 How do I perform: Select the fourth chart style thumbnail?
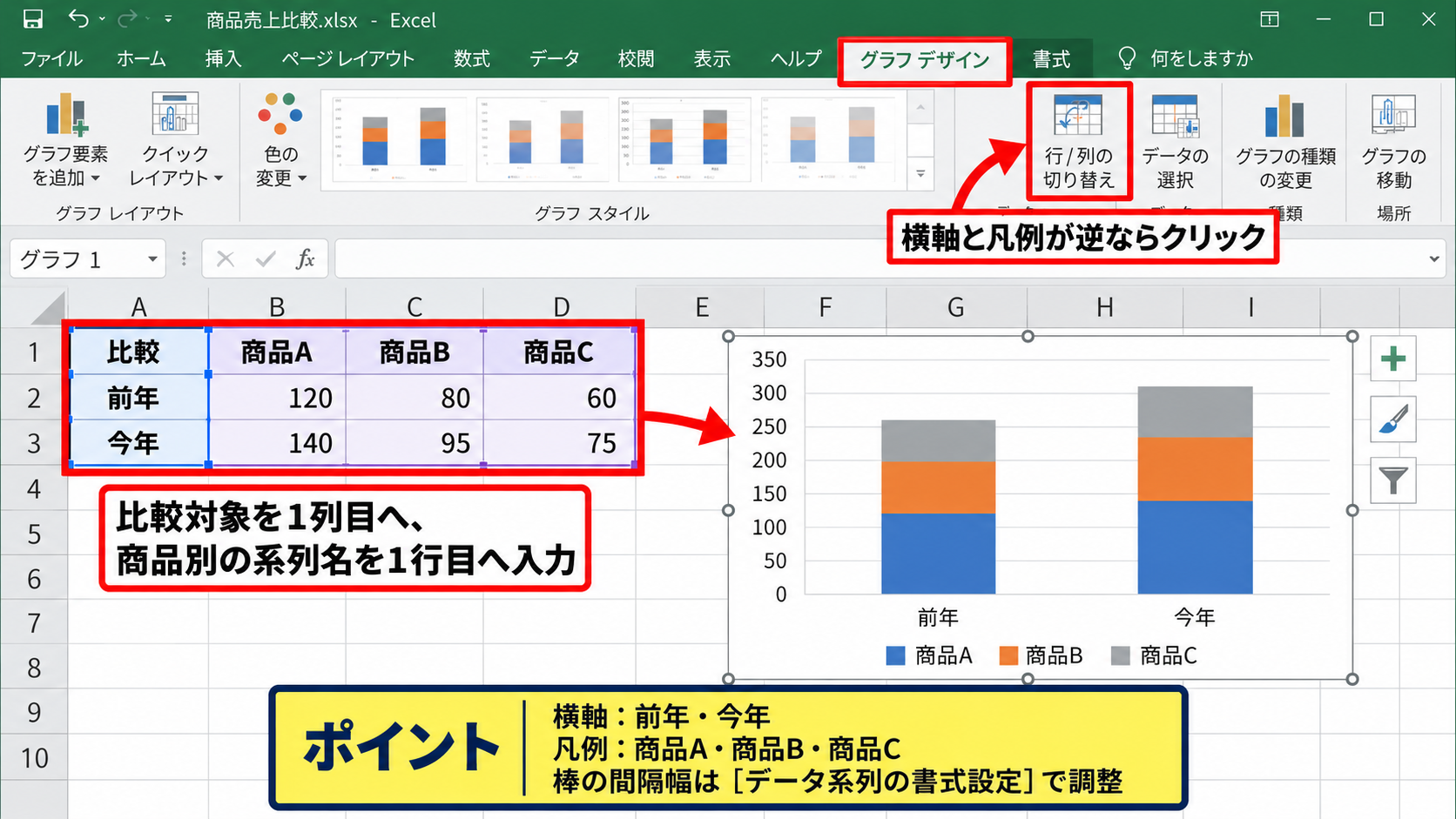(x=830, y=139)
